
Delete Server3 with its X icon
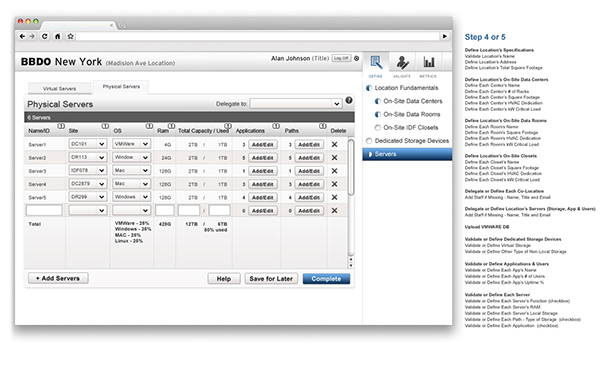coord(334,171)
